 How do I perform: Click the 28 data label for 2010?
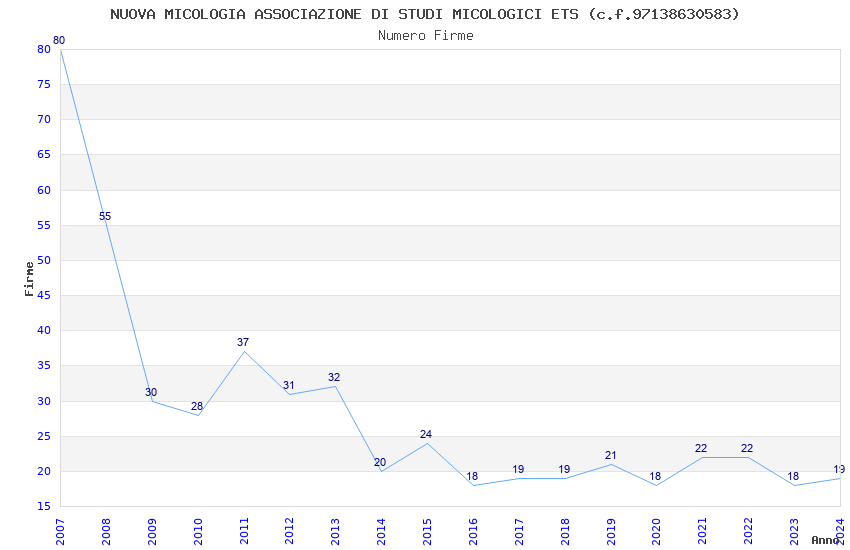pyautogui.click(x=197, y=406)
